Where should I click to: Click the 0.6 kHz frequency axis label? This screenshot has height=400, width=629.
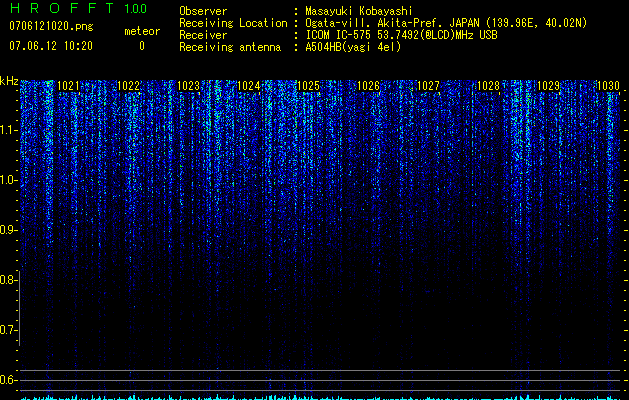(x=9, y=380)
